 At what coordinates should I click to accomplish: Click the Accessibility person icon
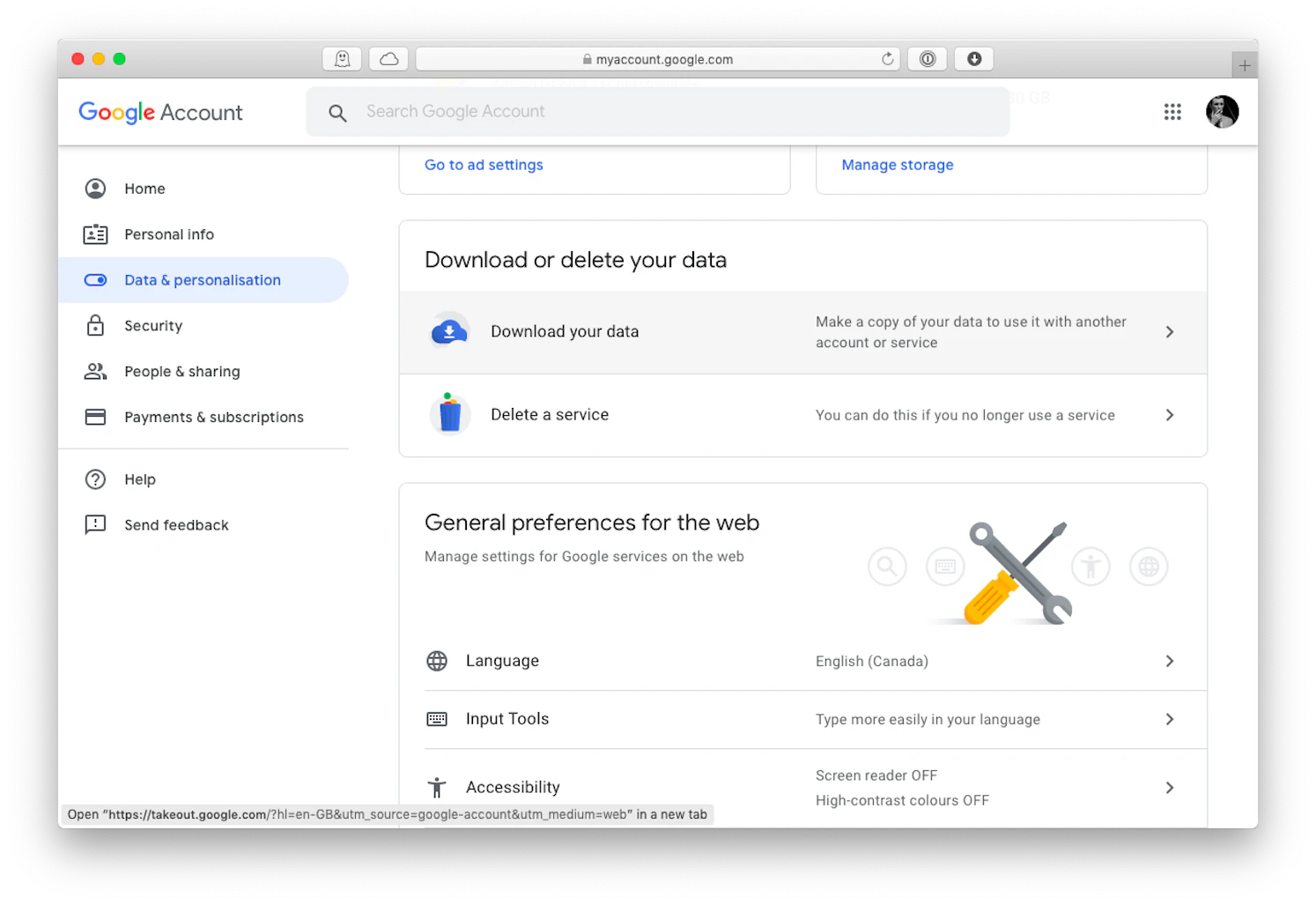point(437,787)
